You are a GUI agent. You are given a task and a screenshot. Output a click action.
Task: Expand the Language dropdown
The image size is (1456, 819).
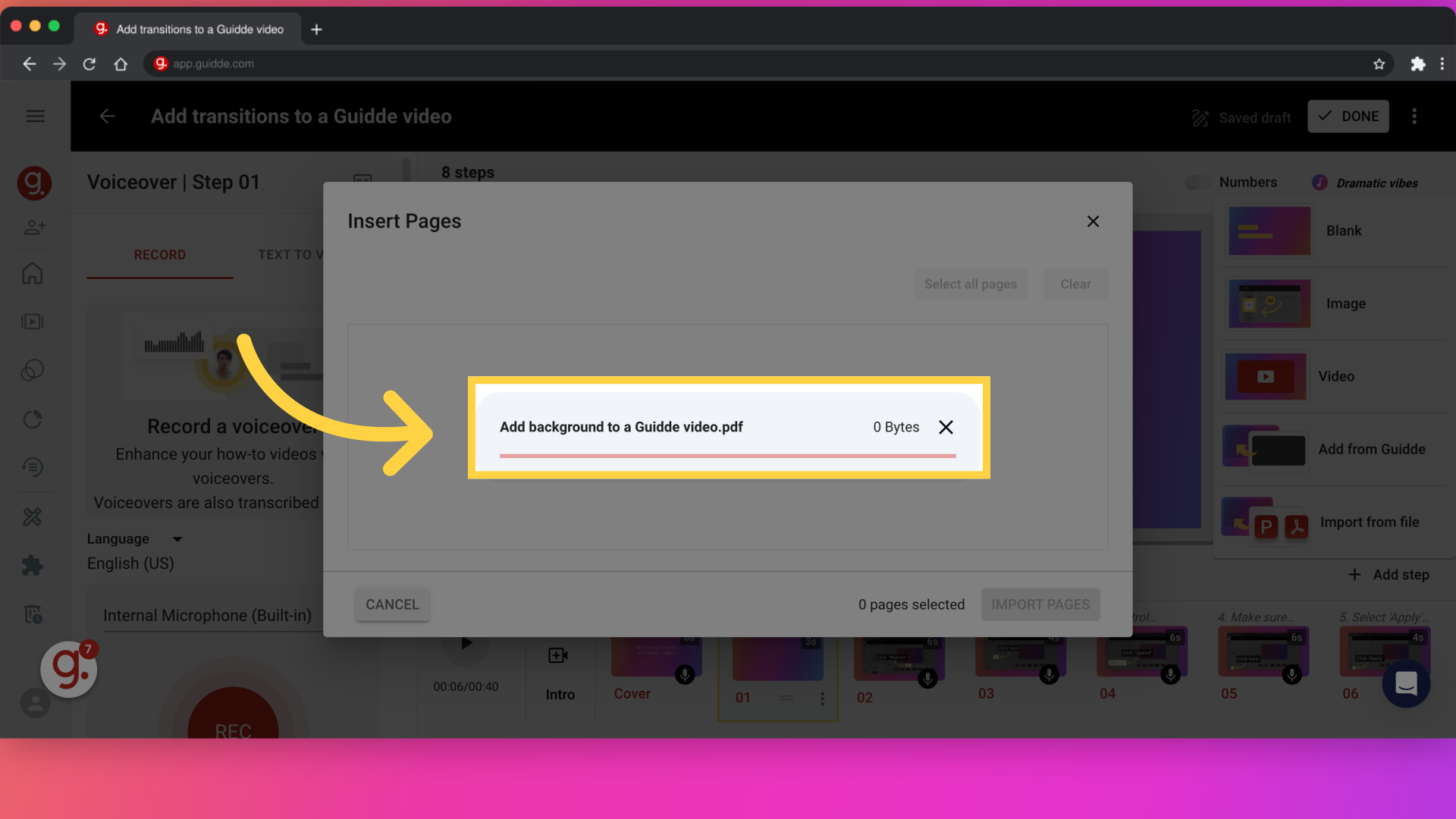pyautogui.click(x=177, y=539)
